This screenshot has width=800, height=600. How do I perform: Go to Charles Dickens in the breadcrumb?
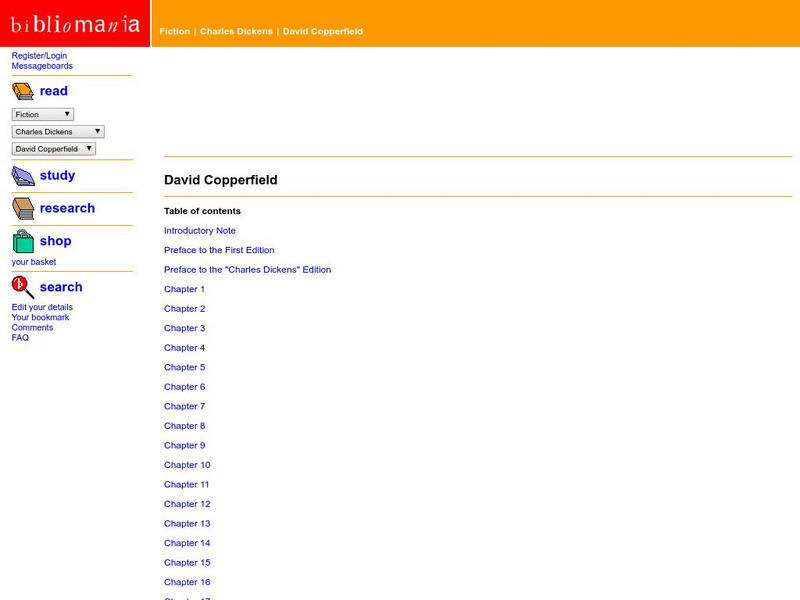[236, 31]
